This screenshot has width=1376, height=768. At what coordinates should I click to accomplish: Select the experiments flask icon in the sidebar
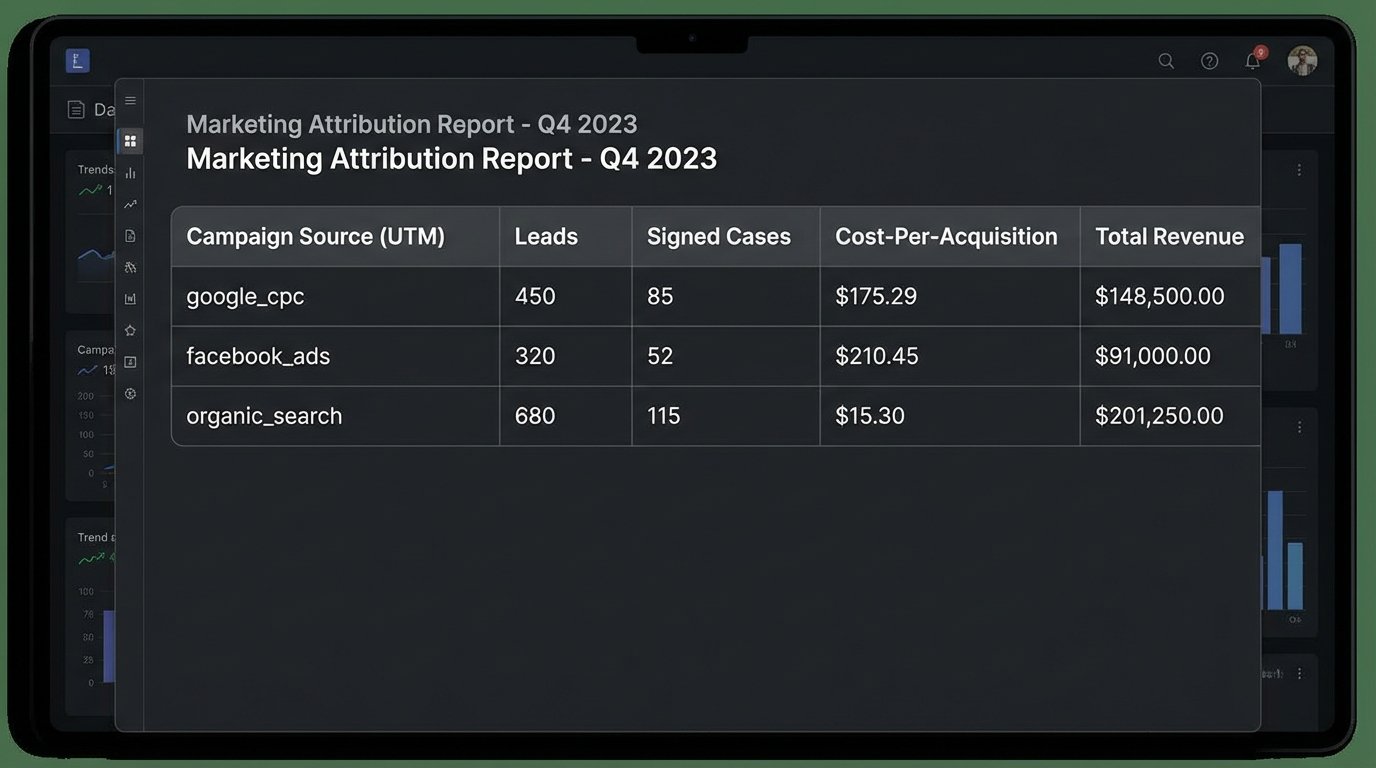(130, 266)
